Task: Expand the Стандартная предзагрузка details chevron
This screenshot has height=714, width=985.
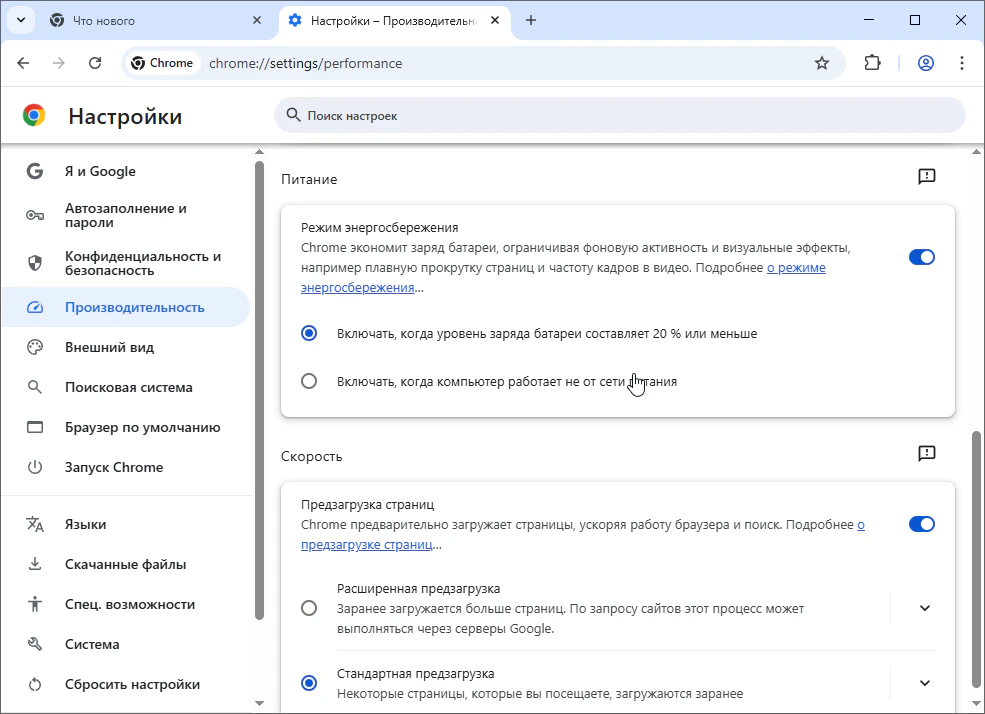Action: pyautogui.click(x=924, y=683)
